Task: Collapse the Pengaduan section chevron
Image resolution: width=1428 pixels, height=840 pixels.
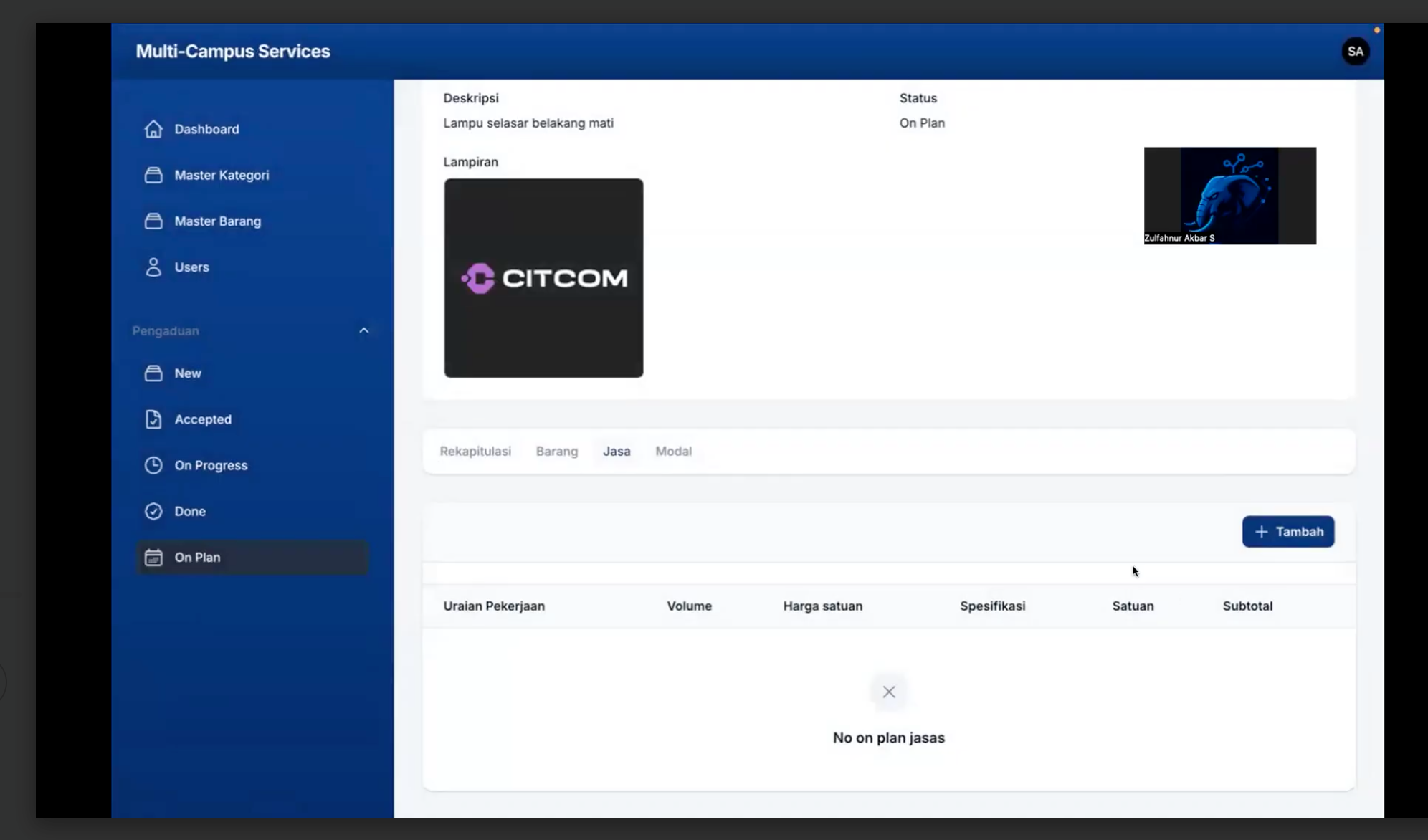Action: [x=363, y=330]
